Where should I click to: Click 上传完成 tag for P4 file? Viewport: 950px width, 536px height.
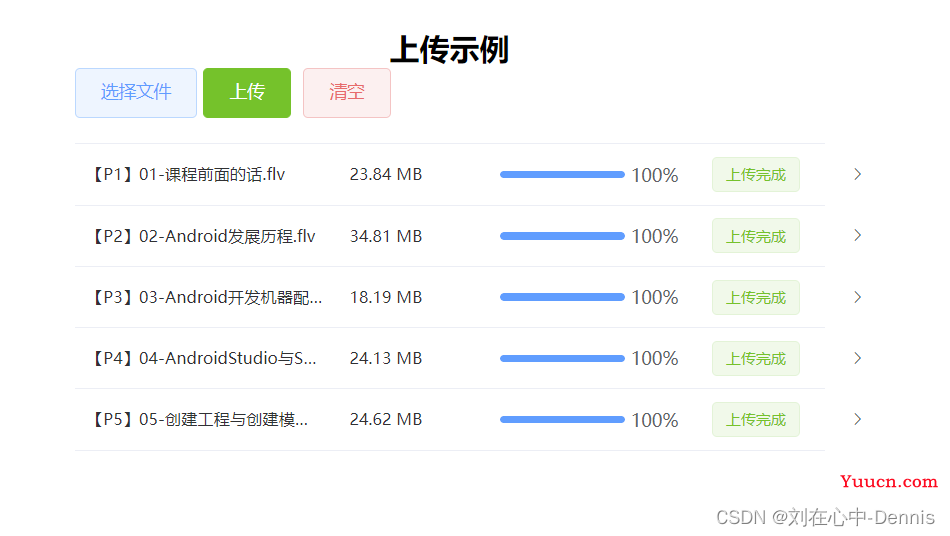point(756,359)
